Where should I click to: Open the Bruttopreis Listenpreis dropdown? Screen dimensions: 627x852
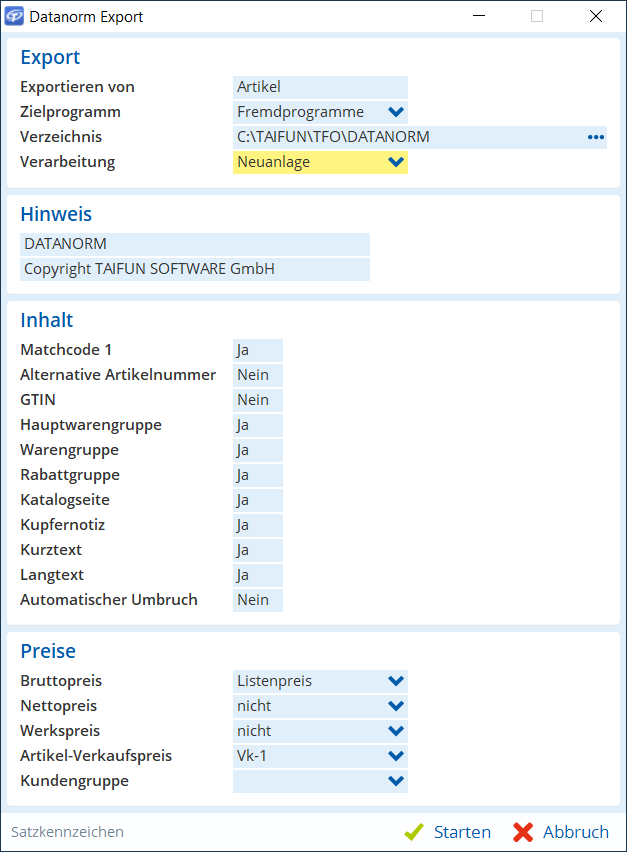(x=395, y=681)
